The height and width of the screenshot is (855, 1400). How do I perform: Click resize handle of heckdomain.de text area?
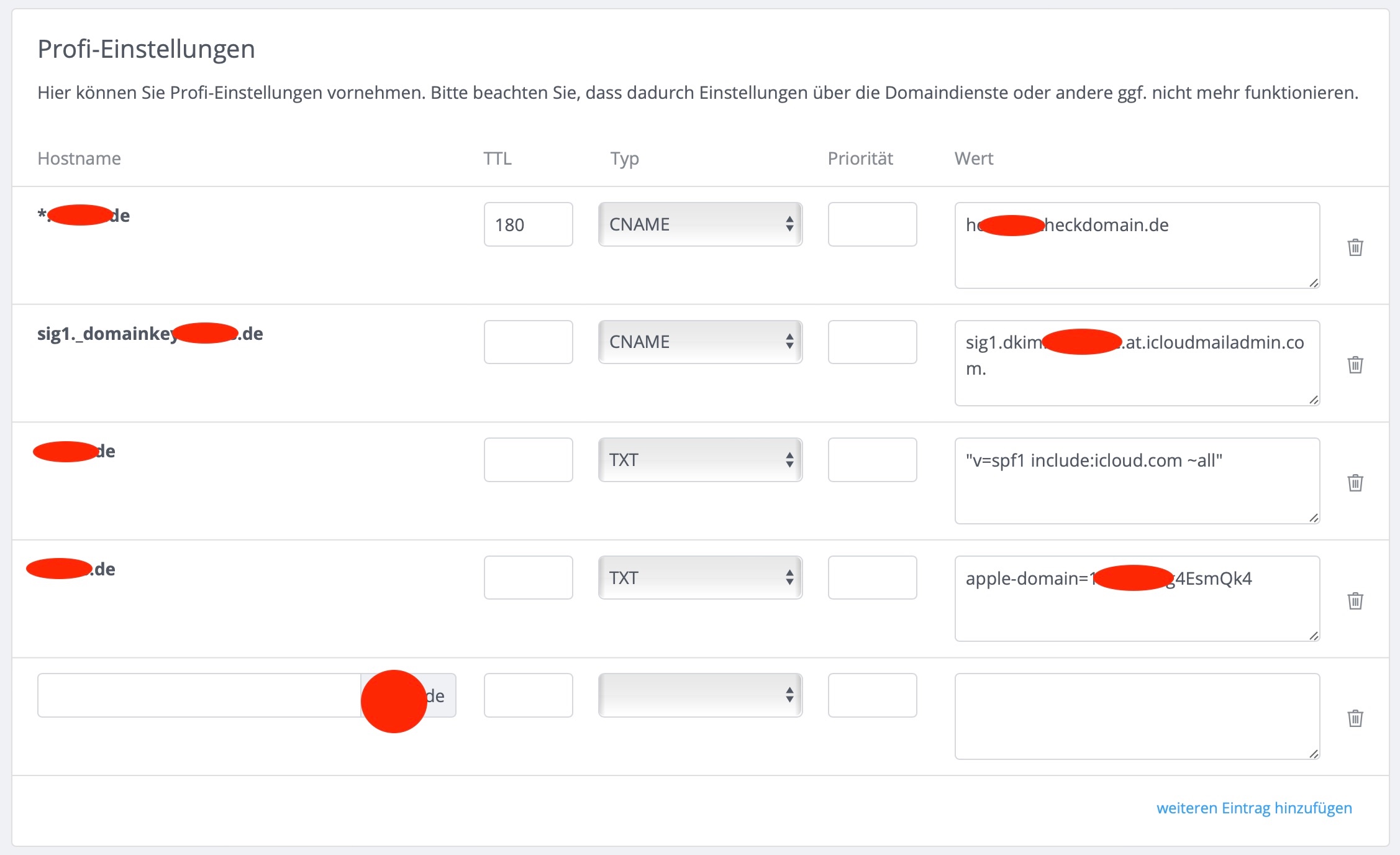click(x=1313, y=283)
